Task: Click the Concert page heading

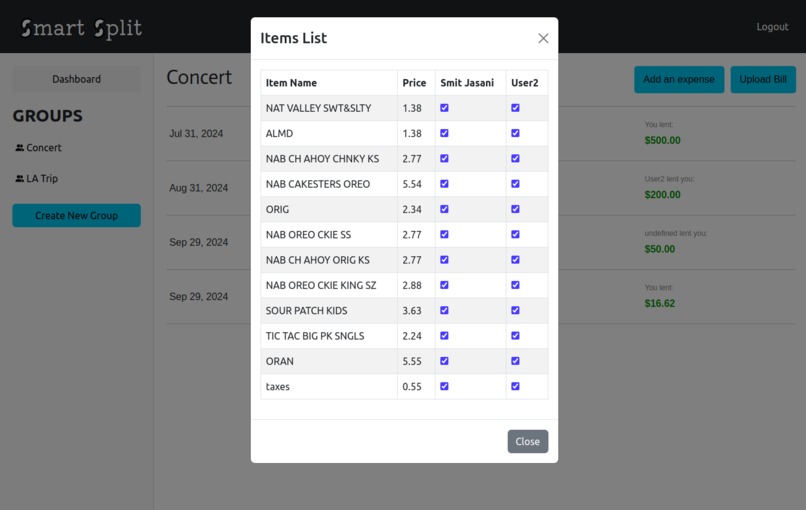Action: point(199,77)
